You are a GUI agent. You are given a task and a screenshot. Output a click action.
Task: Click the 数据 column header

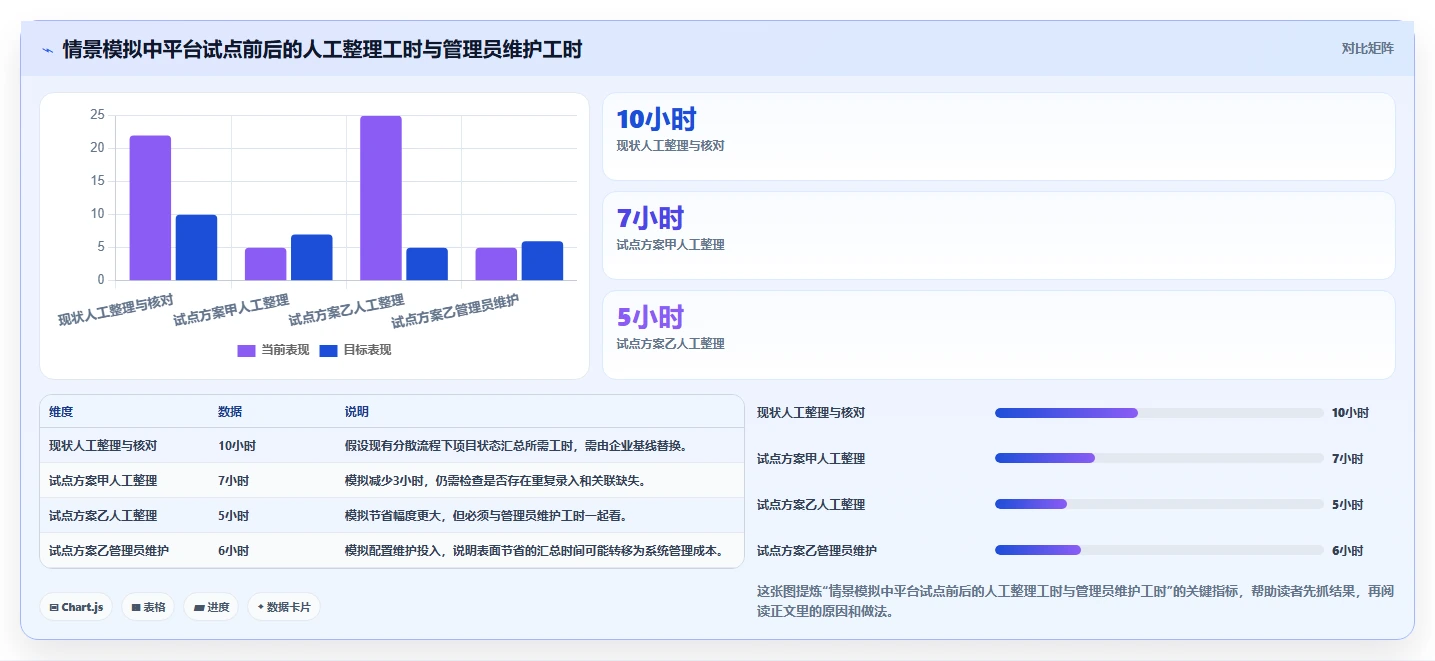(x=230, y=412)
